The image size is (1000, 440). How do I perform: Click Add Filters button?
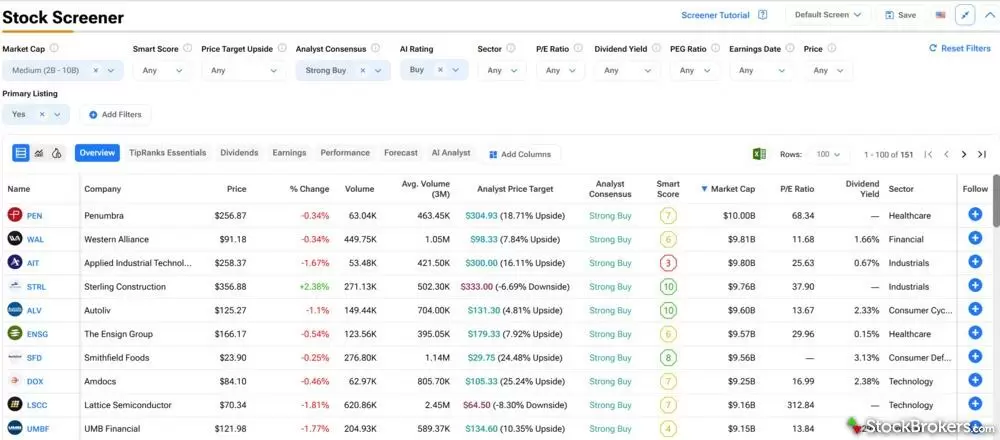(x=115, y=114)
